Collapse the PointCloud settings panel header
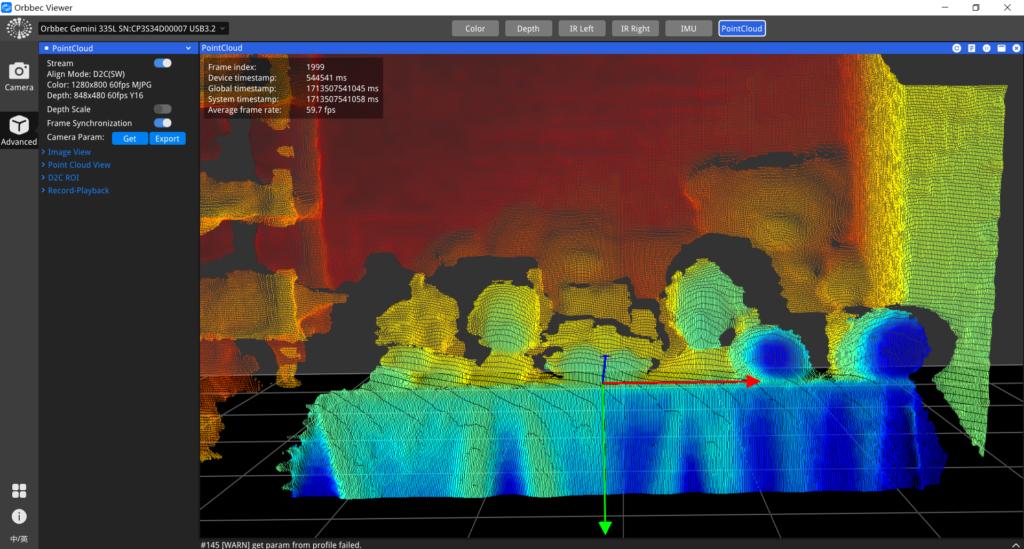Image resolution: width=1024 pixels, height=549 pixels. pyautogui.click(x=188, y=48)
